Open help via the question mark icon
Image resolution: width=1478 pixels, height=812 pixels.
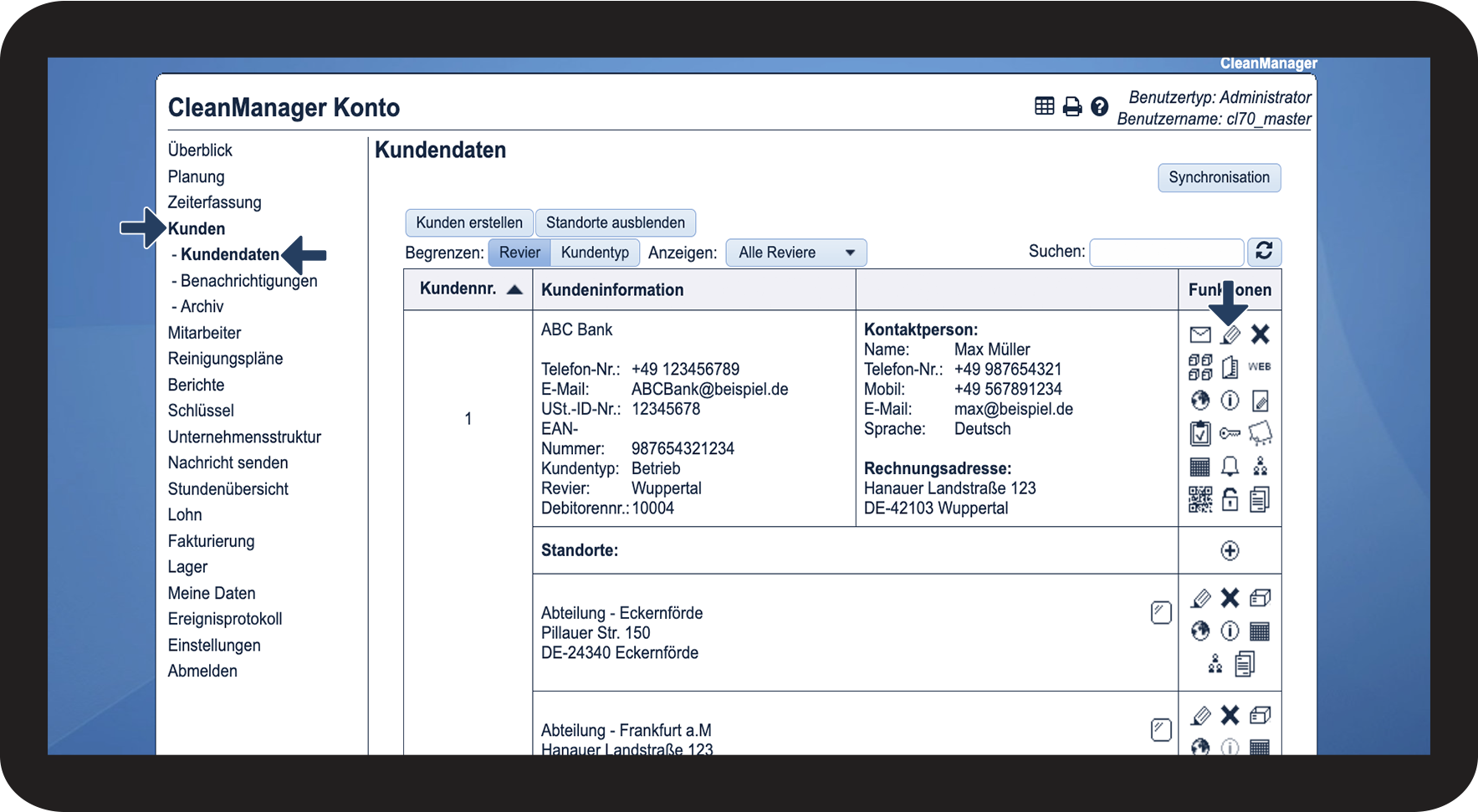[x=1099, y=107]
